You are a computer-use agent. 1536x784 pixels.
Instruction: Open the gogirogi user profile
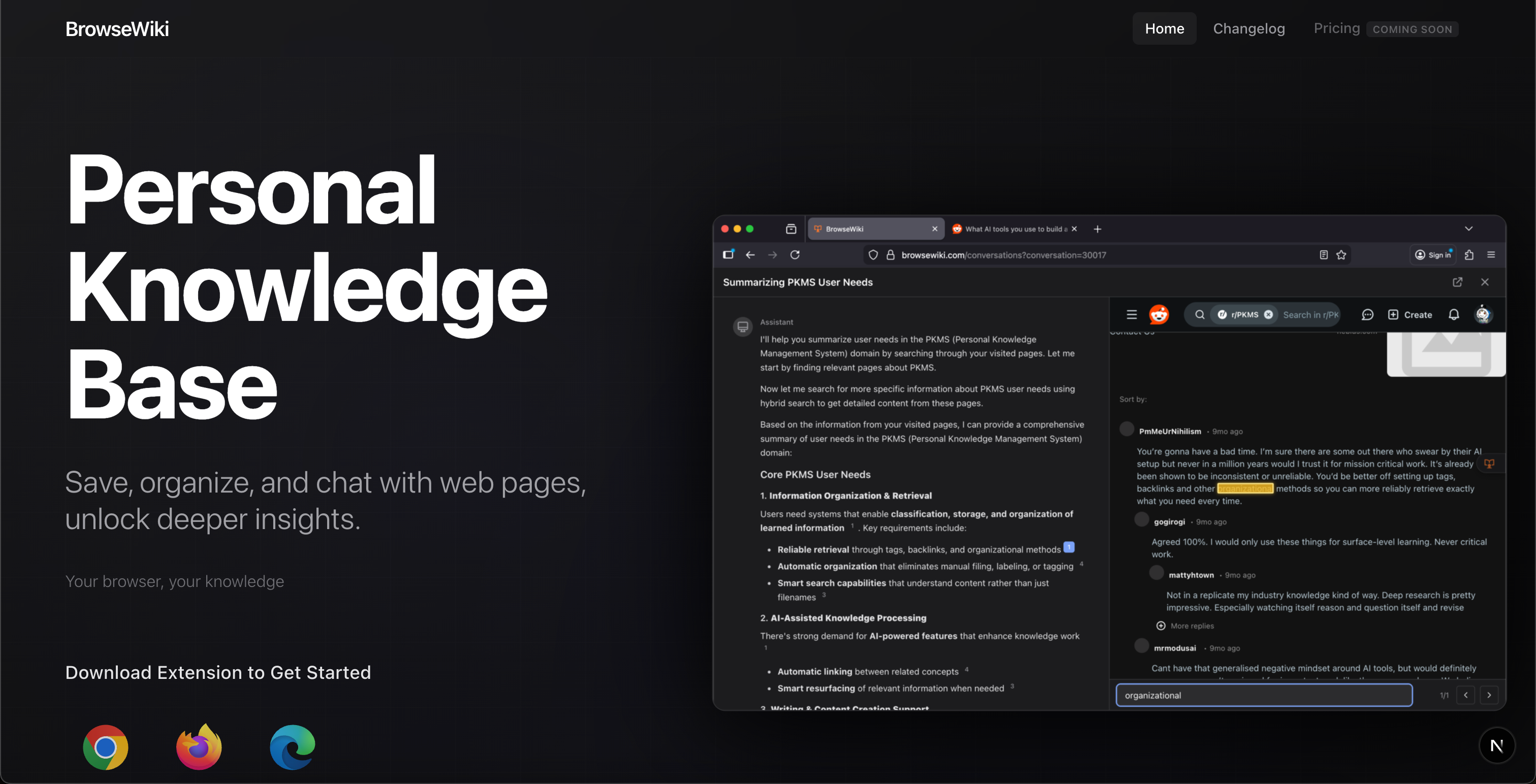point(1169,521)
